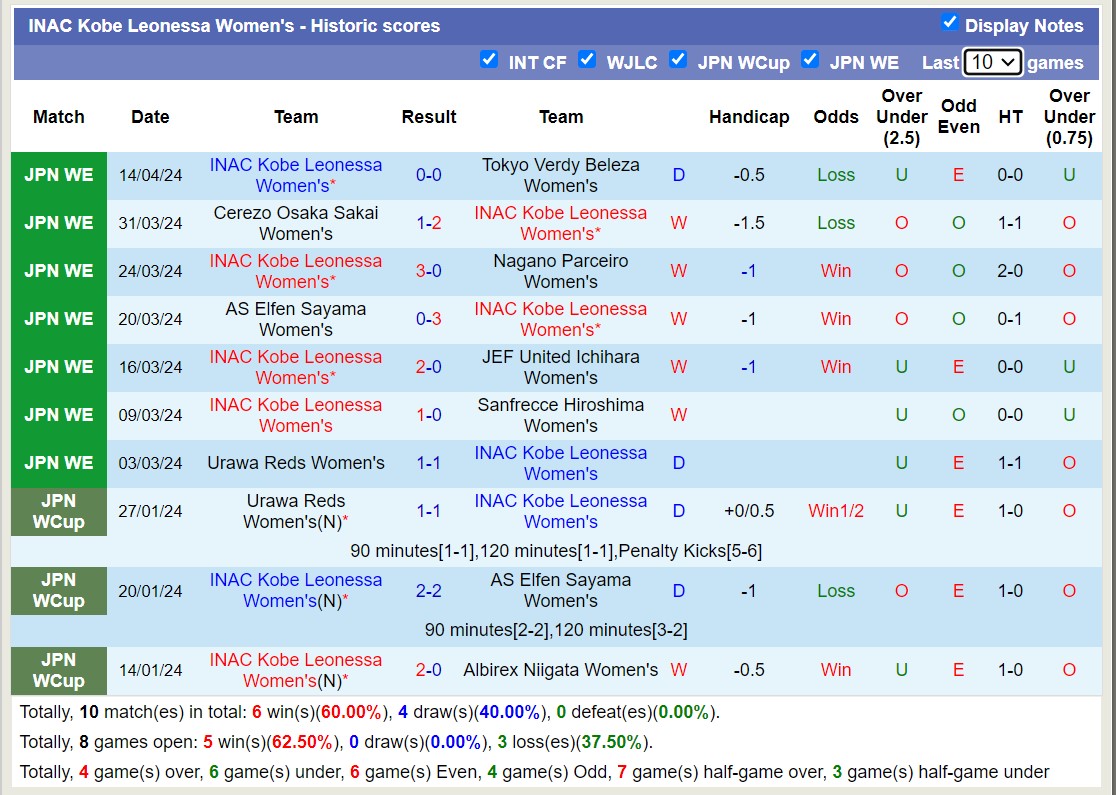Screen dimensions: 1116x795
Task: Disable the JPN WCup filter checkbox
Action: coord(678,59)
